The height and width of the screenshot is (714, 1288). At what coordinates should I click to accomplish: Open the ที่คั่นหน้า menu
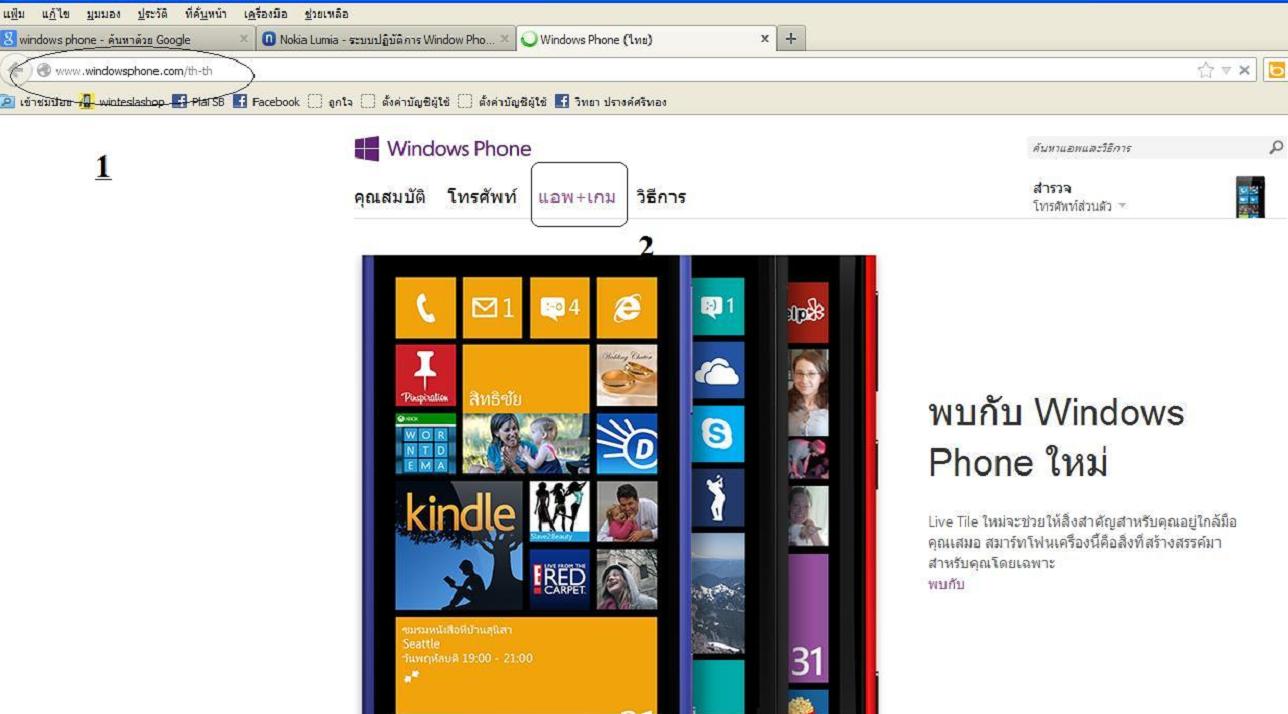[x=206, y=14]
